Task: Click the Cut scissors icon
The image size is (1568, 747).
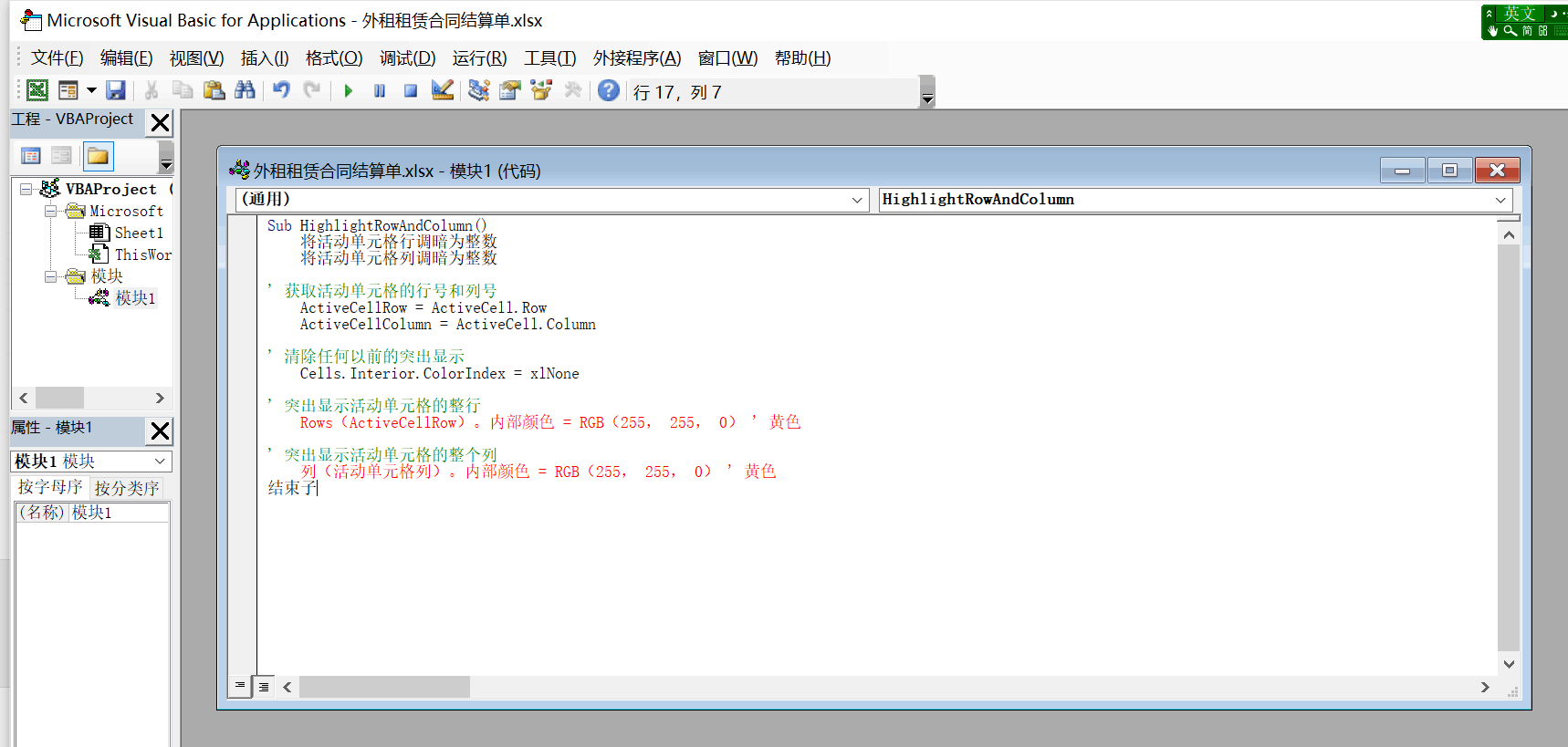Action: tap(152, 90)
